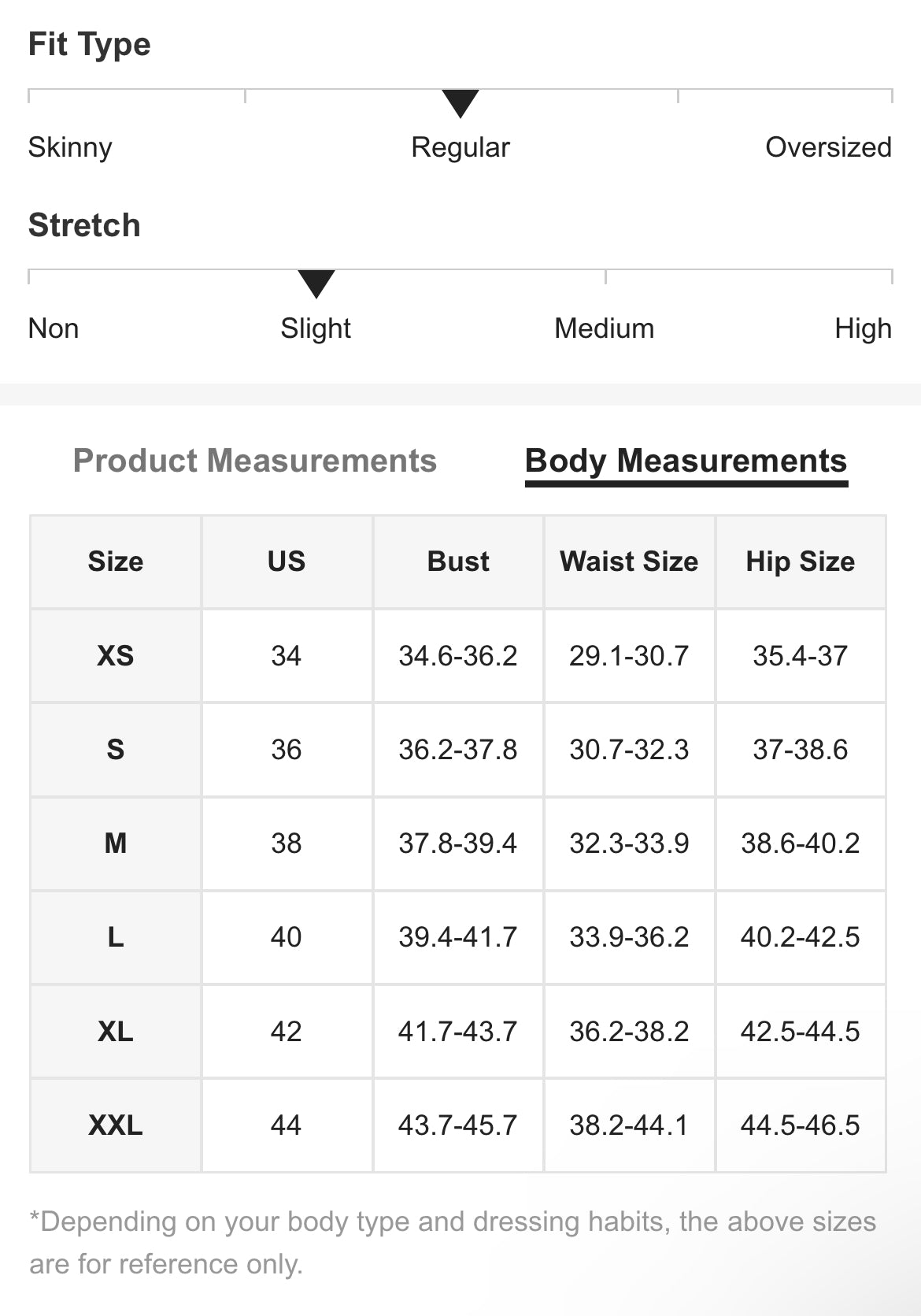Click the Oversized fit label
This screenshot has height=1316, width=921.
pos(828,147)
